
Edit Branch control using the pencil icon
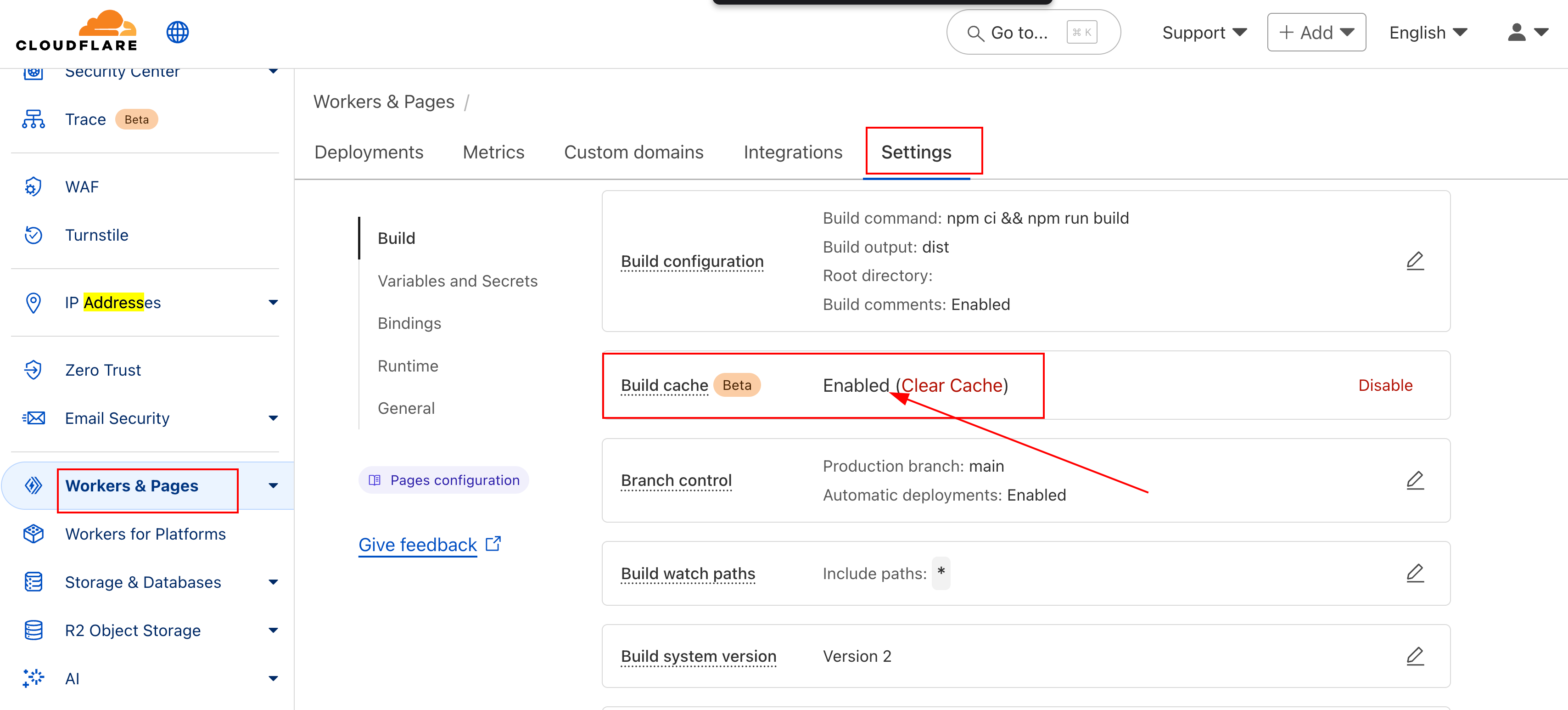1415,480
